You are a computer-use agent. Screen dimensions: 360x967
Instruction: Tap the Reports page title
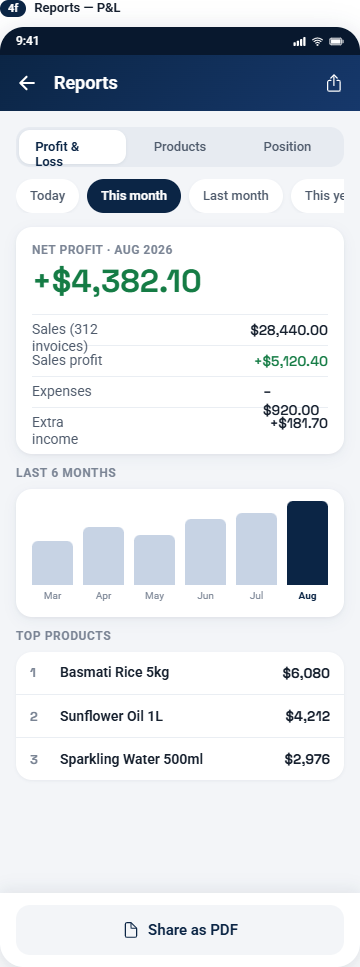[86, 83]
